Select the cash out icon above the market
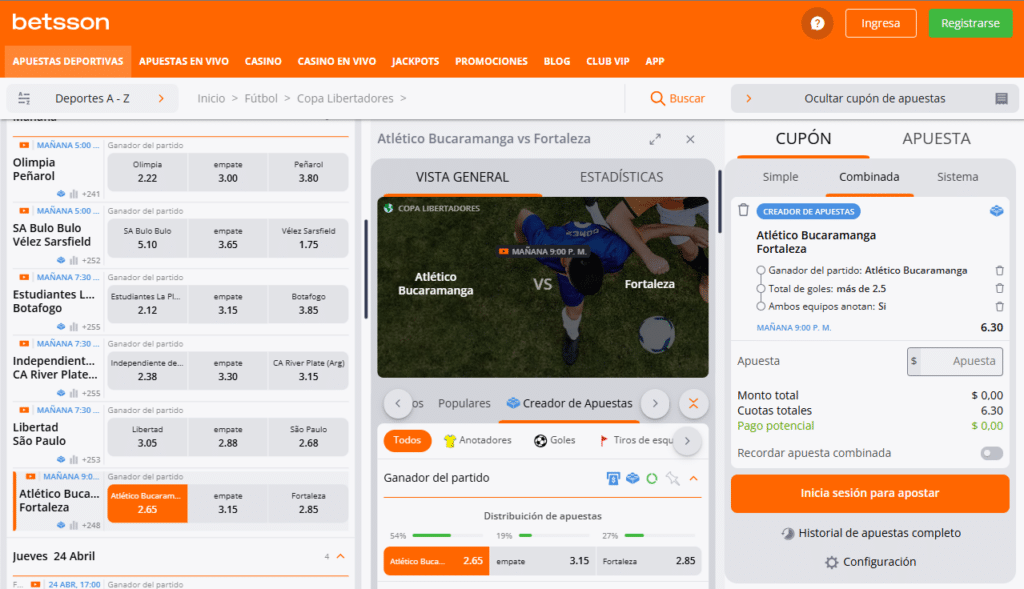The height and width of the screenshot is (589, 1024). click(613, 478)
